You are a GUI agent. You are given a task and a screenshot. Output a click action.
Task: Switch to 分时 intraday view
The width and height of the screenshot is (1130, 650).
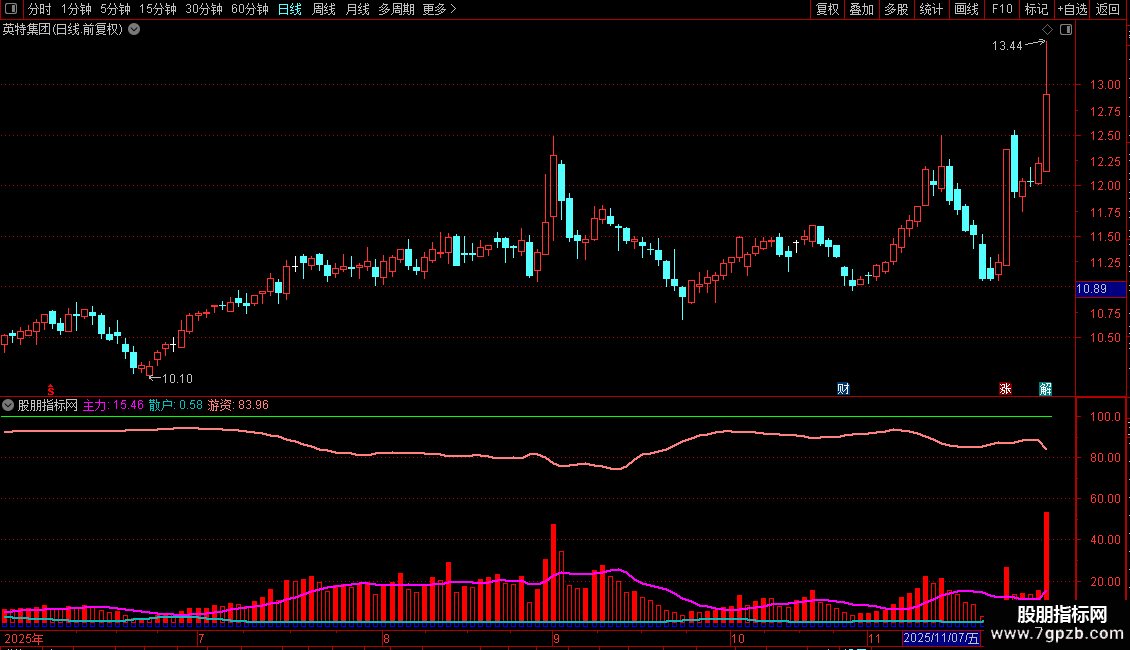point(40,9)
